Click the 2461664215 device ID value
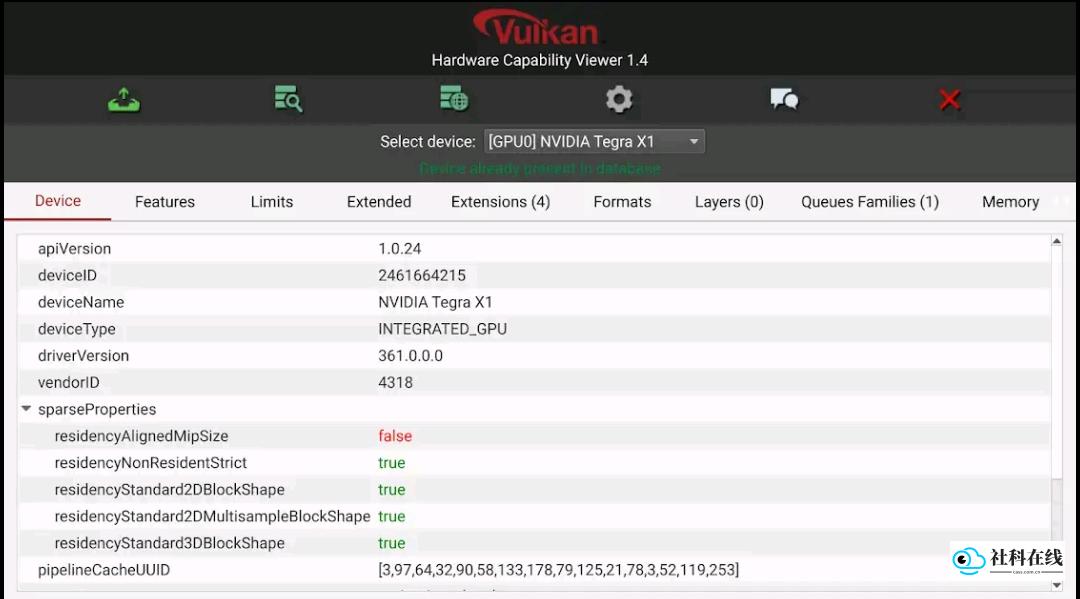The height and width of the screenshot is (599, 1080). pyautogui.click(x=422, y=275)
